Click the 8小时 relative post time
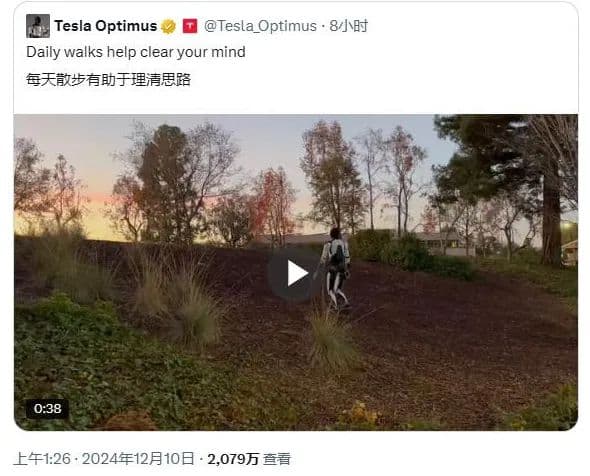The width and height of the screenshot is (590, 476). (348, 26)
